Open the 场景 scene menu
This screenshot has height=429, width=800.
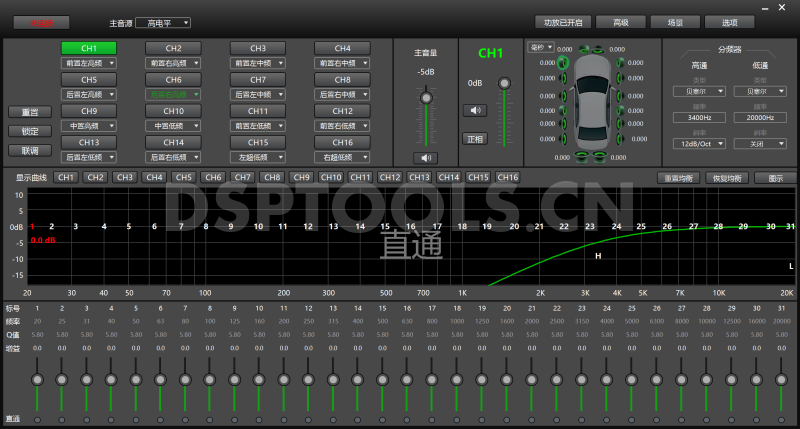coord(675,22)
